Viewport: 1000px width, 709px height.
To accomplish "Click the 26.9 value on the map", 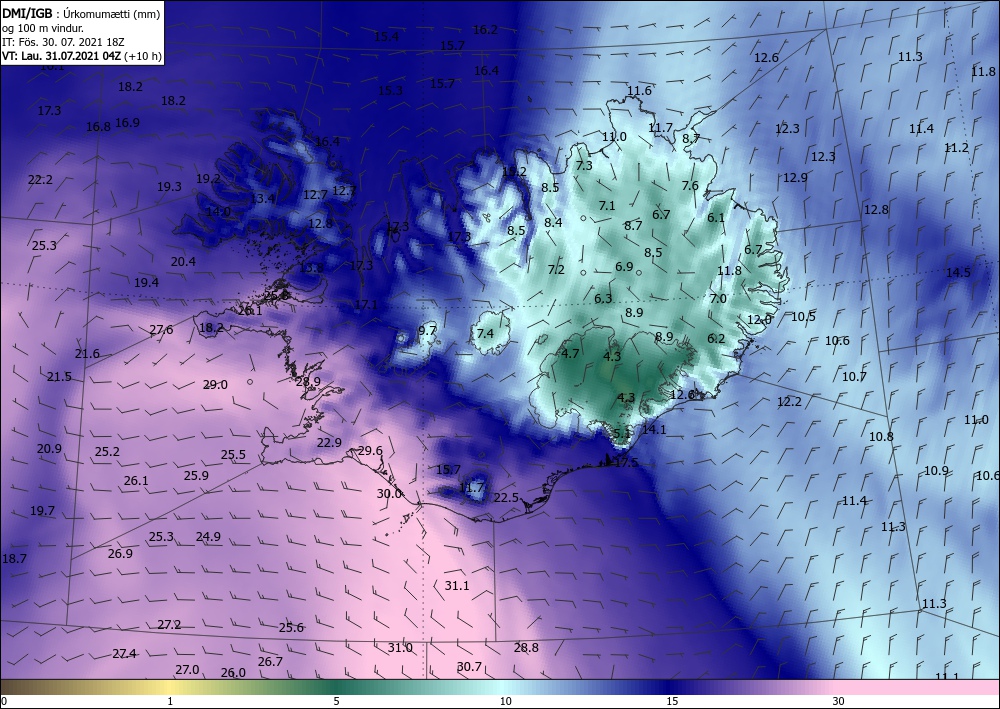I will [120, 553].
